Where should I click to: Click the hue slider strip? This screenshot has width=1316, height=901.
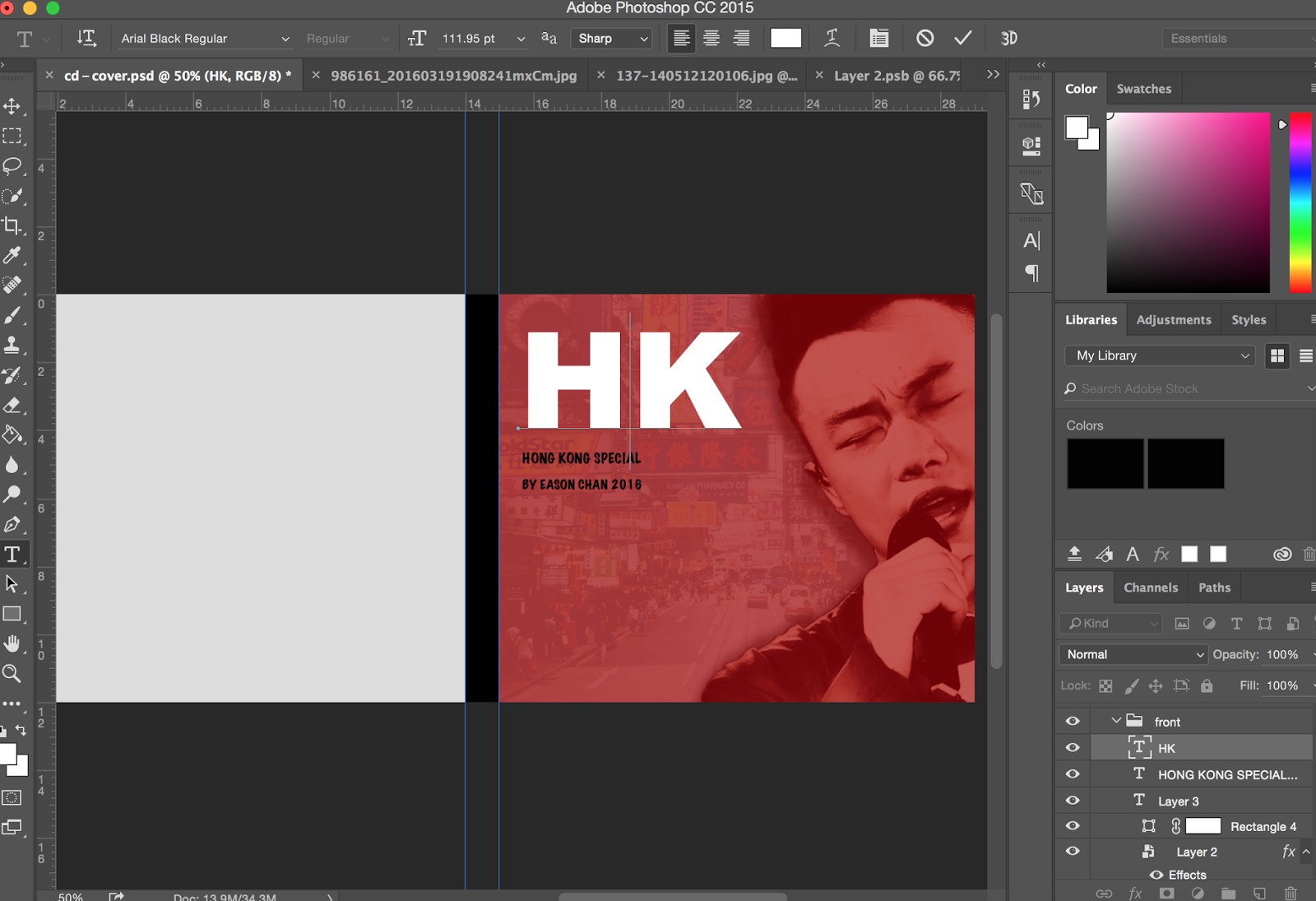click(1300, 202)
